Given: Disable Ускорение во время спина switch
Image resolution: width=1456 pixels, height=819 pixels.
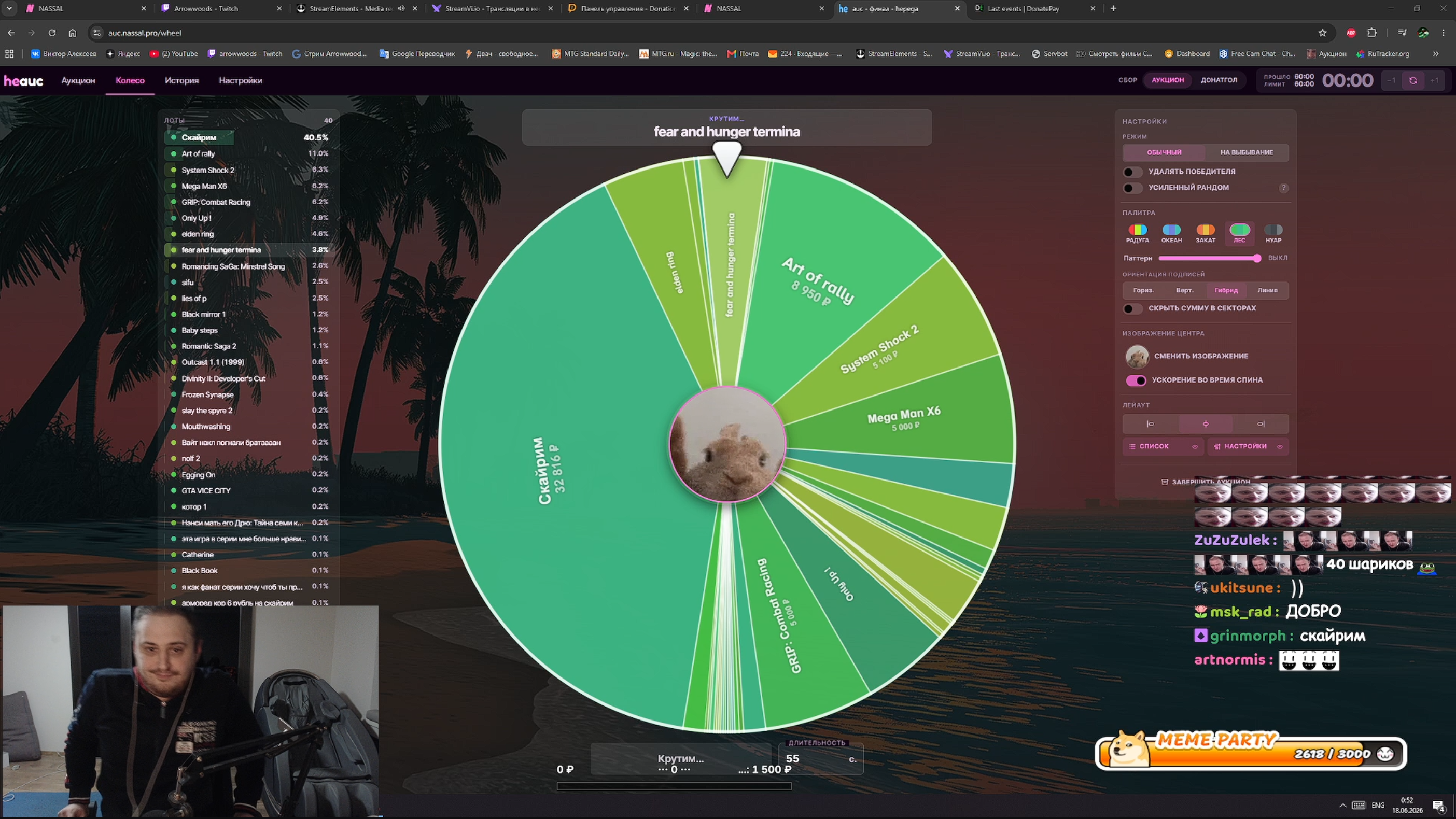Looking at the screenshot, I should coord(1136,380).
